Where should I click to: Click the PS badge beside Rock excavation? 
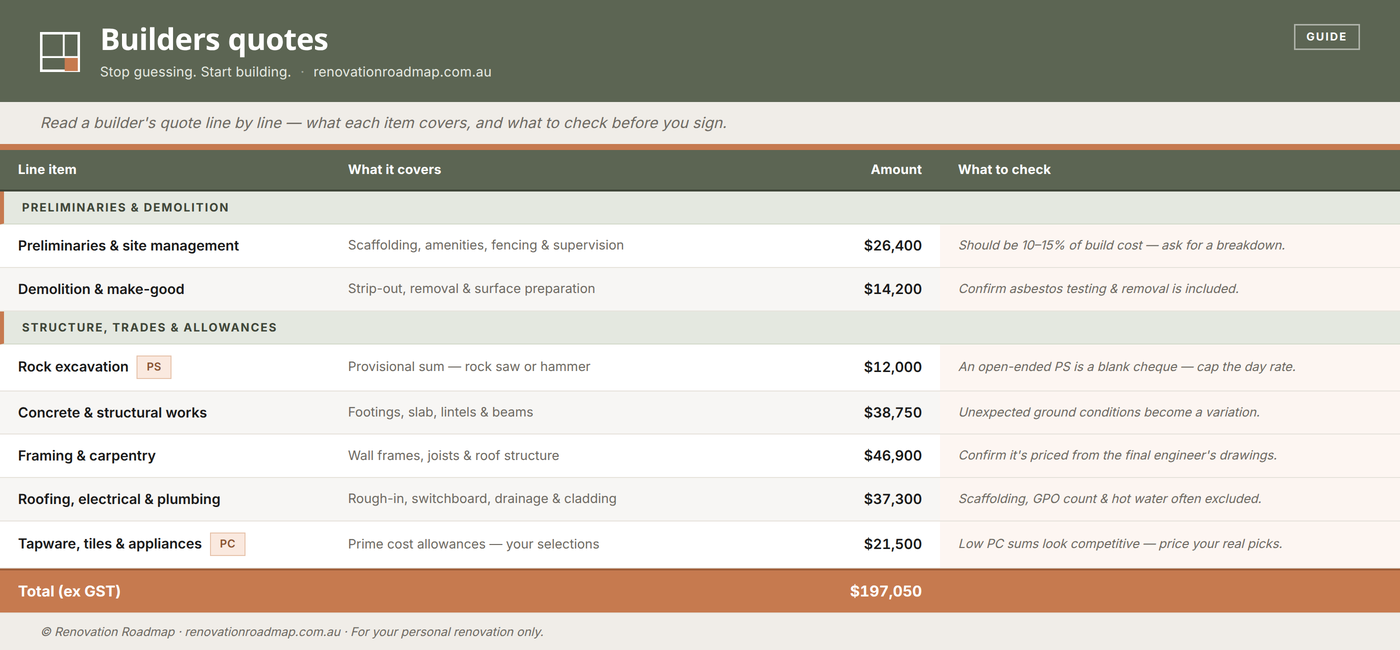pyautogui.click(x=154, y=367)
